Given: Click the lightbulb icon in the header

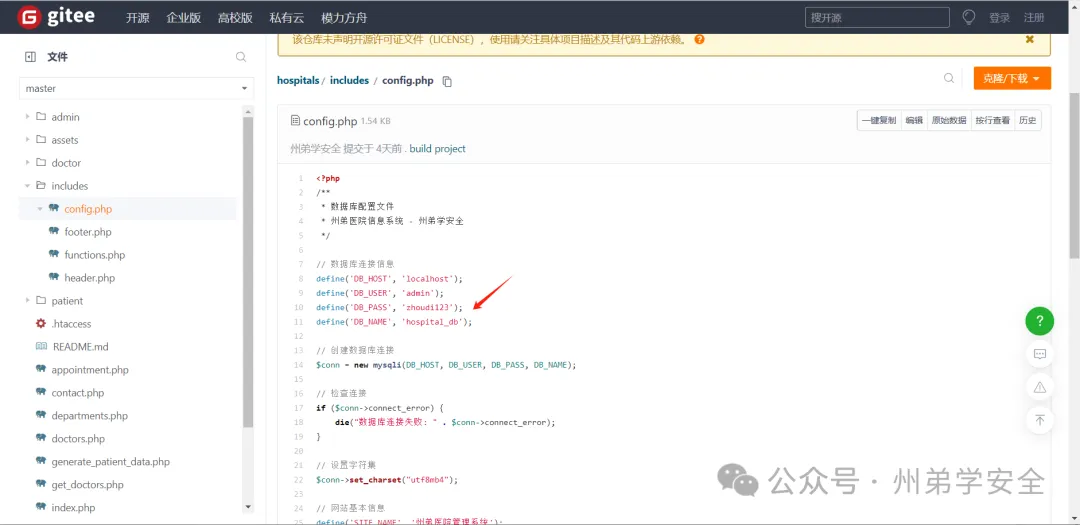Looking at the screenshot, I should pyautogui.click(x=969, y=17).
